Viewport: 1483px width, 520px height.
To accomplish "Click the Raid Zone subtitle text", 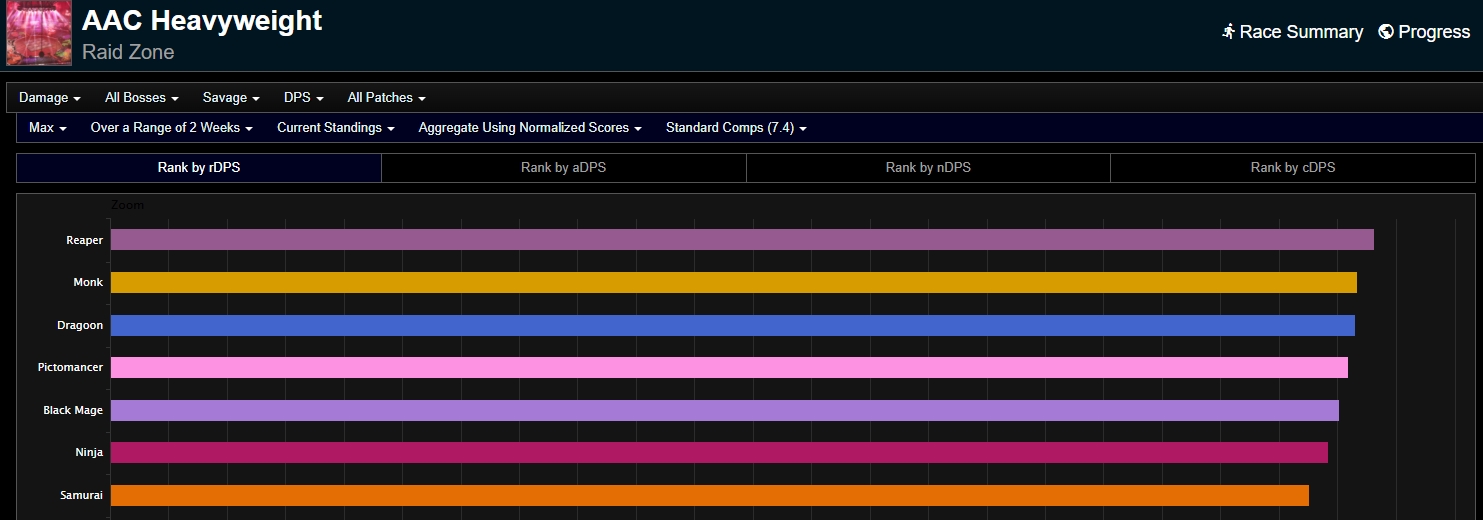I will pos(128,53).
